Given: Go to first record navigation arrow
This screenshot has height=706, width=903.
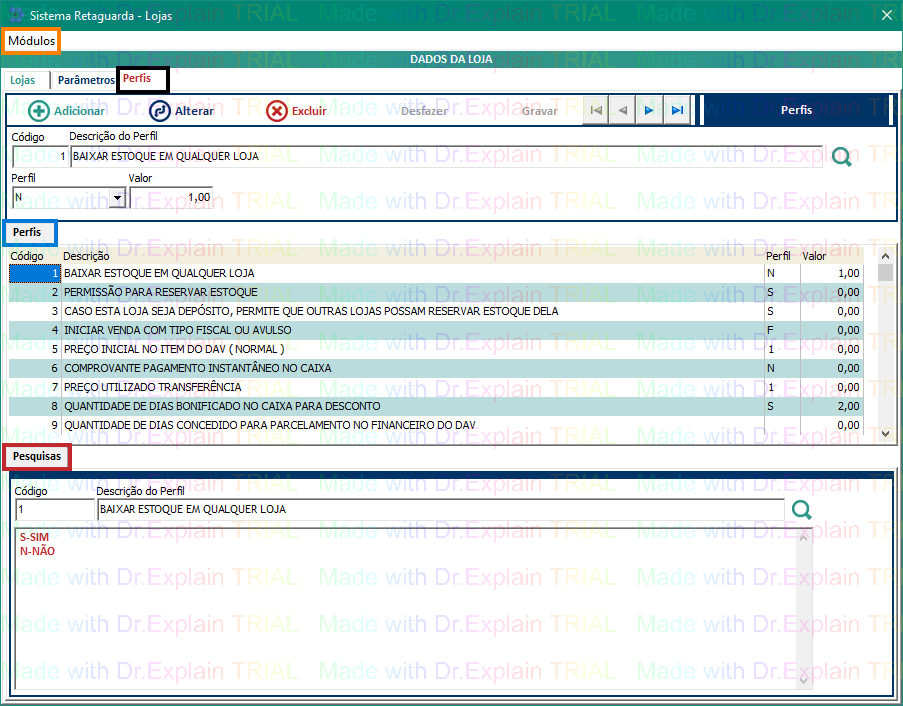Looking at the screenshot, I should (x=596, y=110).
